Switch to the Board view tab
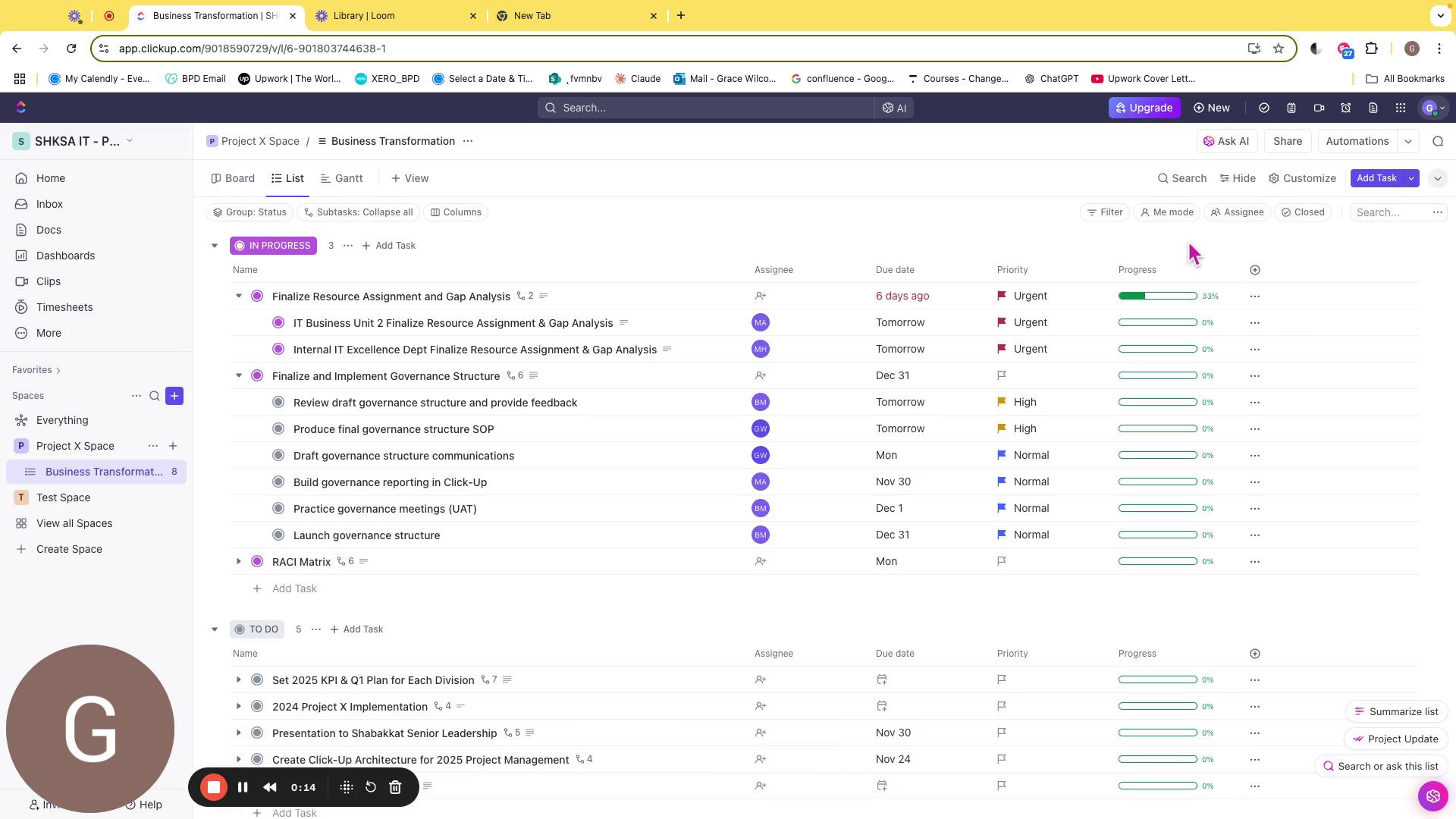The height and width of the screenshot is (819, 1456). pos(233,178)
